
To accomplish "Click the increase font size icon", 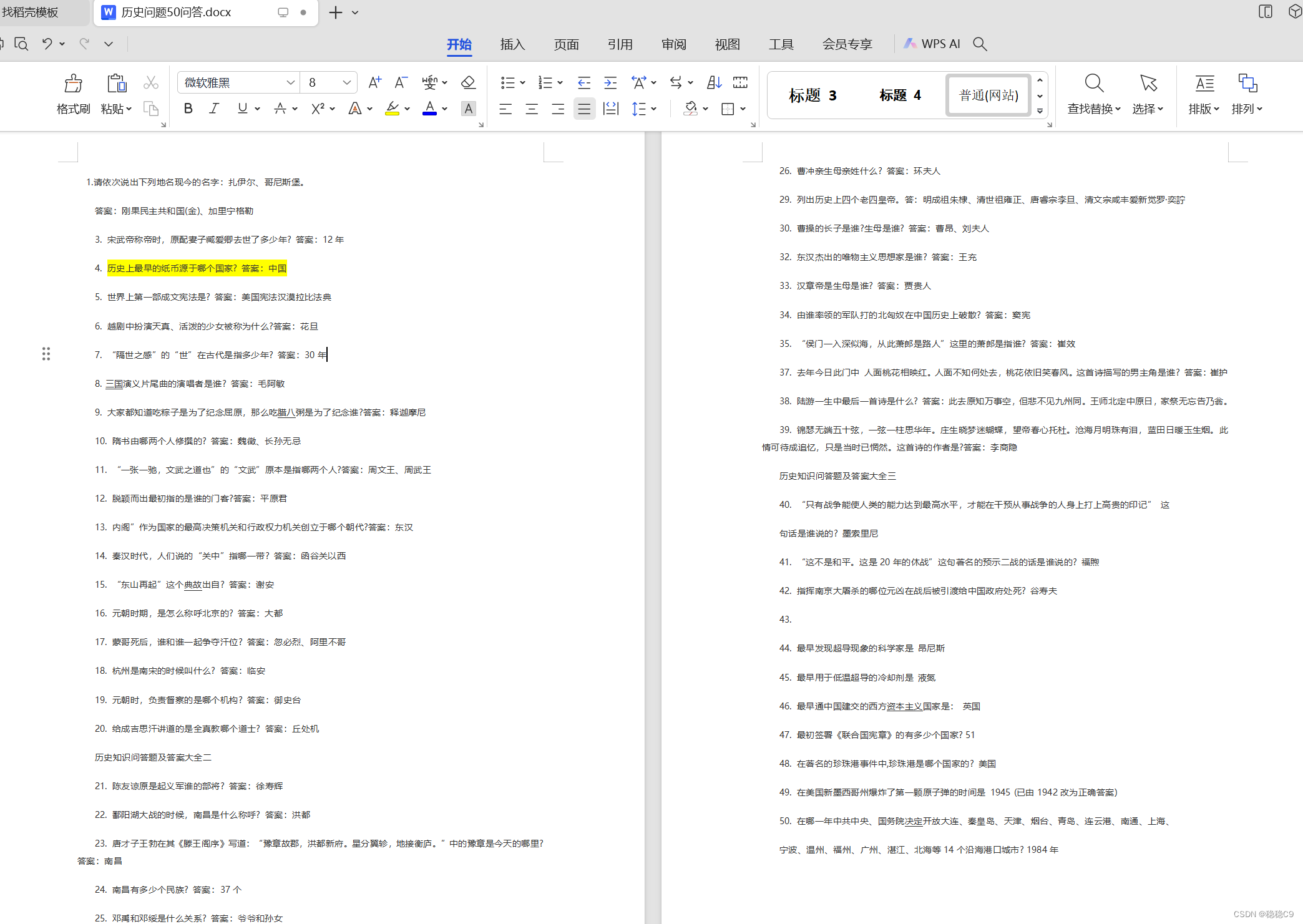I will (x=374, y=82).
